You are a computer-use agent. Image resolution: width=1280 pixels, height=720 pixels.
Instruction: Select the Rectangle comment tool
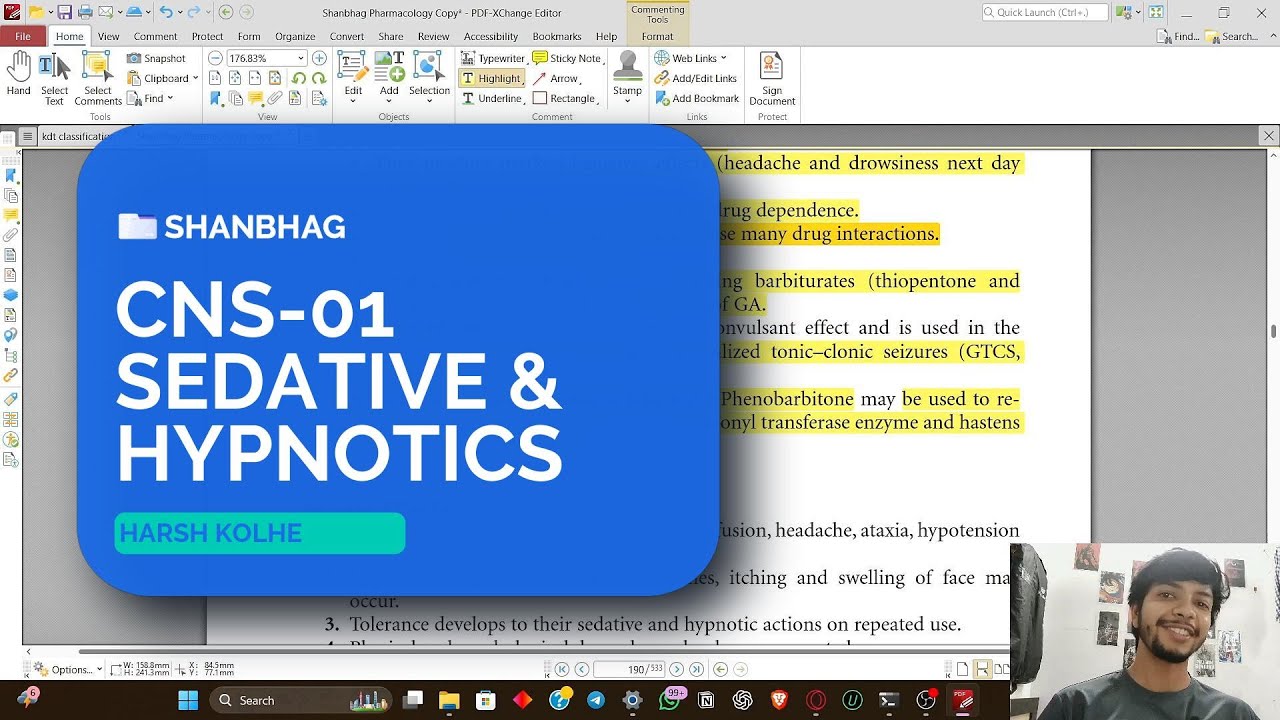565,98
